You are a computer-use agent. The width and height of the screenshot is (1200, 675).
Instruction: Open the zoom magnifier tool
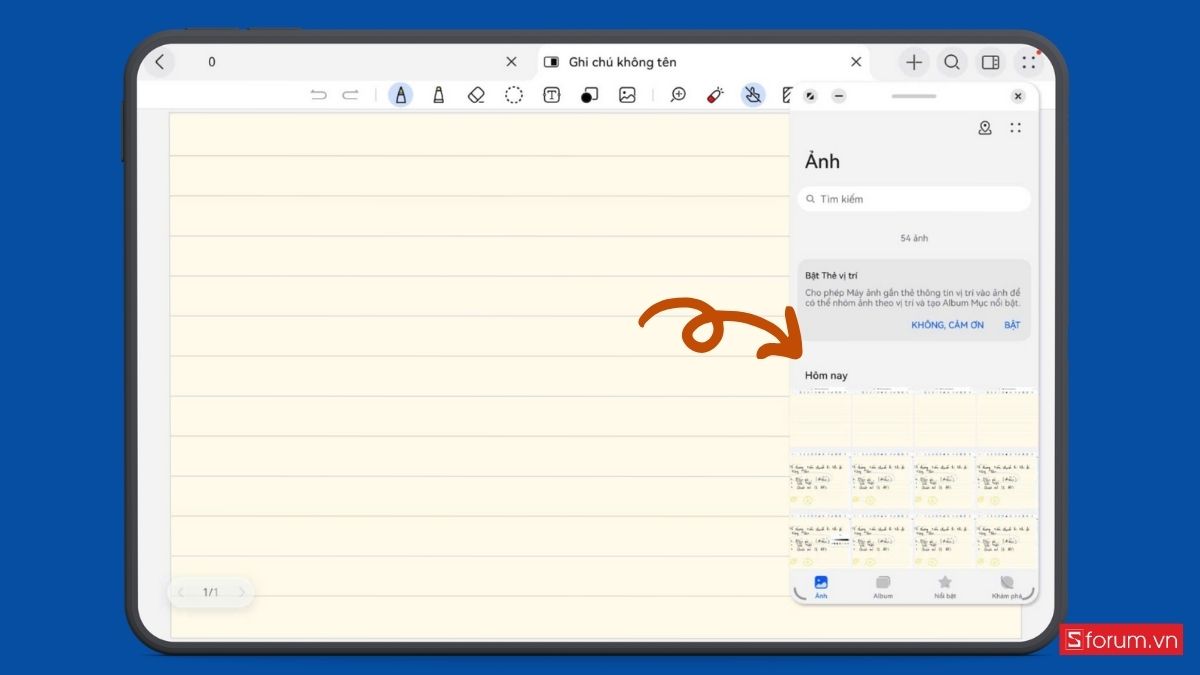click(x=678, y=95)
